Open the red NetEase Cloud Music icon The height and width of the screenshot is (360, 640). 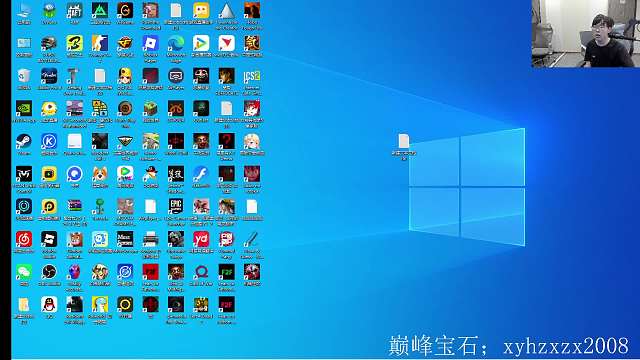point(24,240)
